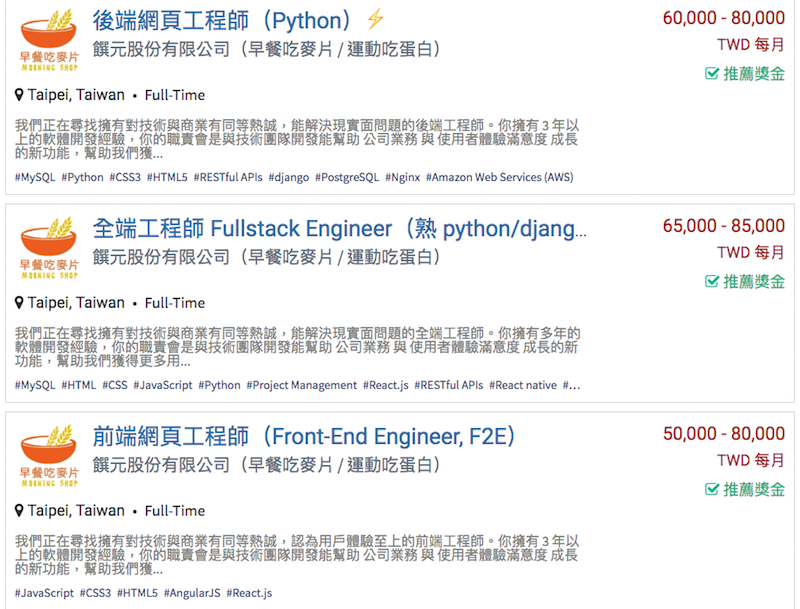Open the 全端工程師 Fullstack Engineer job title
The image size is (800, 609).
[x=340, y=229]
